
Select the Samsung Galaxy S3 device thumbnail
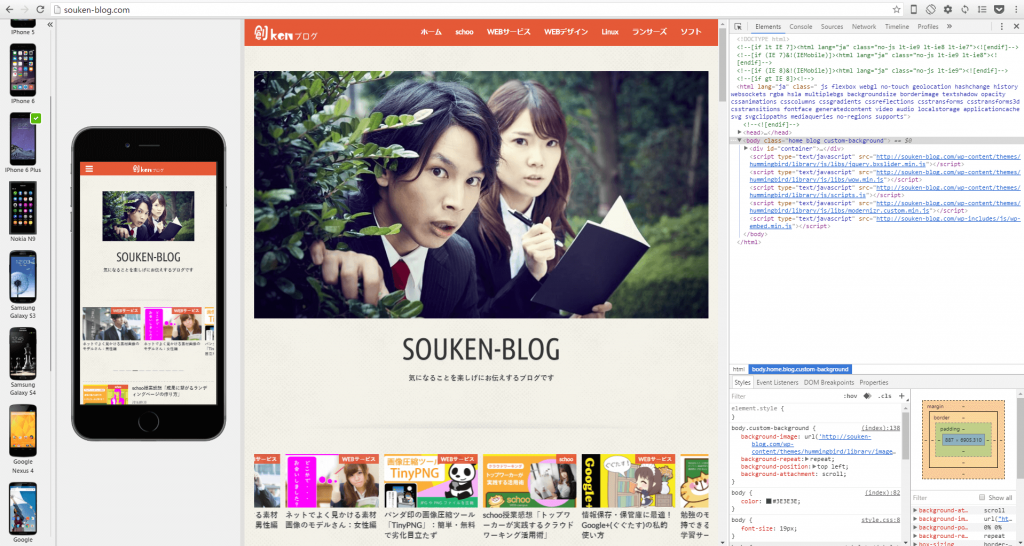tap(23, 277)
